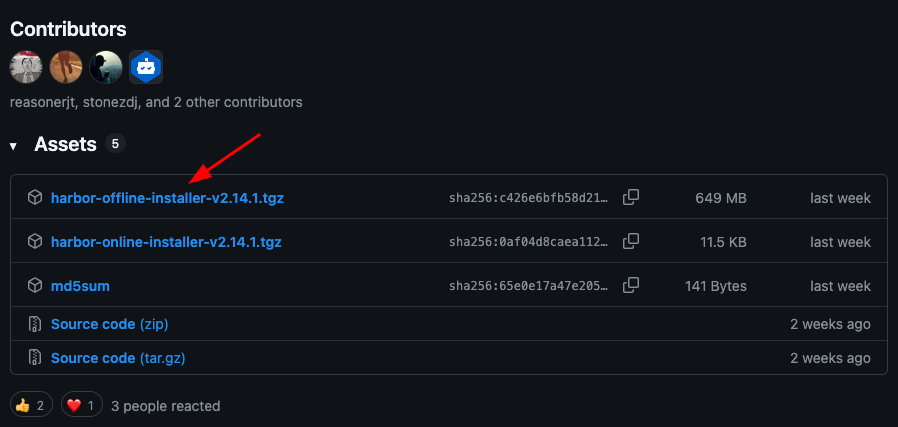Click the file icon for Source code (tar.gz)

pyautogui.click(x=34, y=358)
